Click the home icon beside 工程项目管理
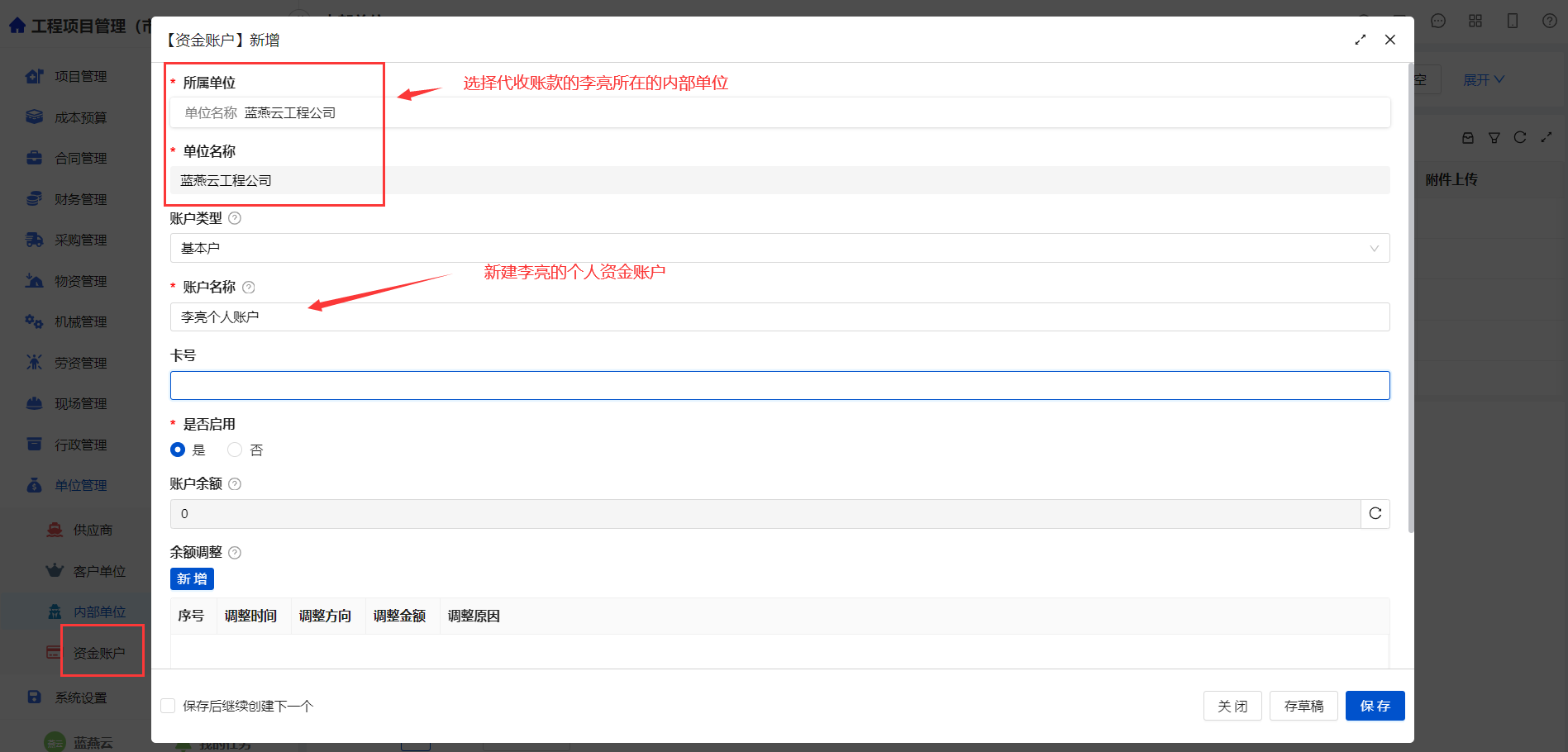Screen dimensions: 1568x752 tap(17, 26)
